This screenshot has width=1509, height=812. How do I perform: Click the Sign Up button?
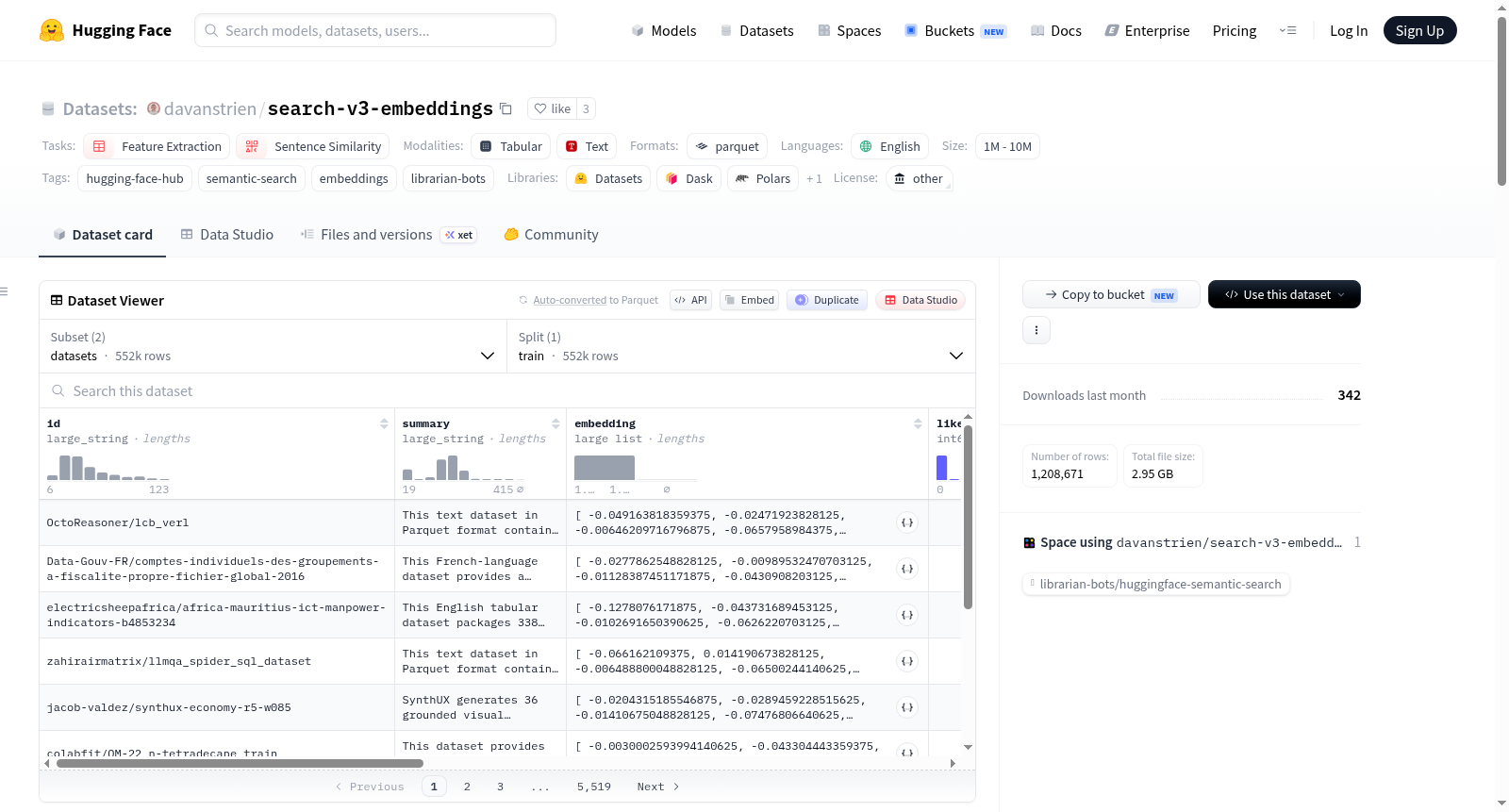(1419, 30)
